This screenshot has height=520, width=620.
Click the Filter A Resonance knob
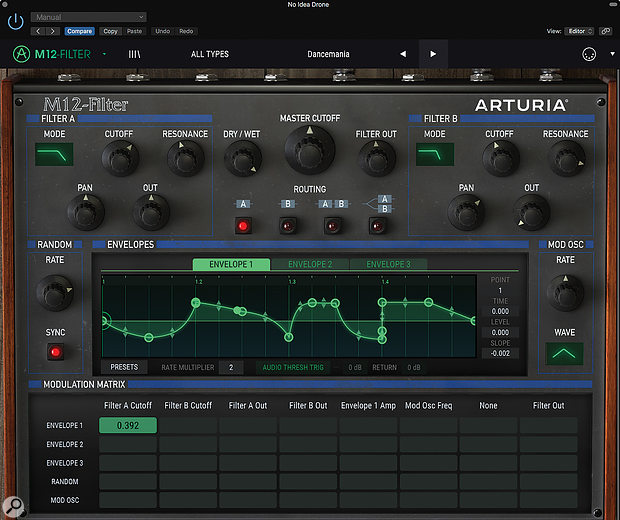[x=185, y=159]
